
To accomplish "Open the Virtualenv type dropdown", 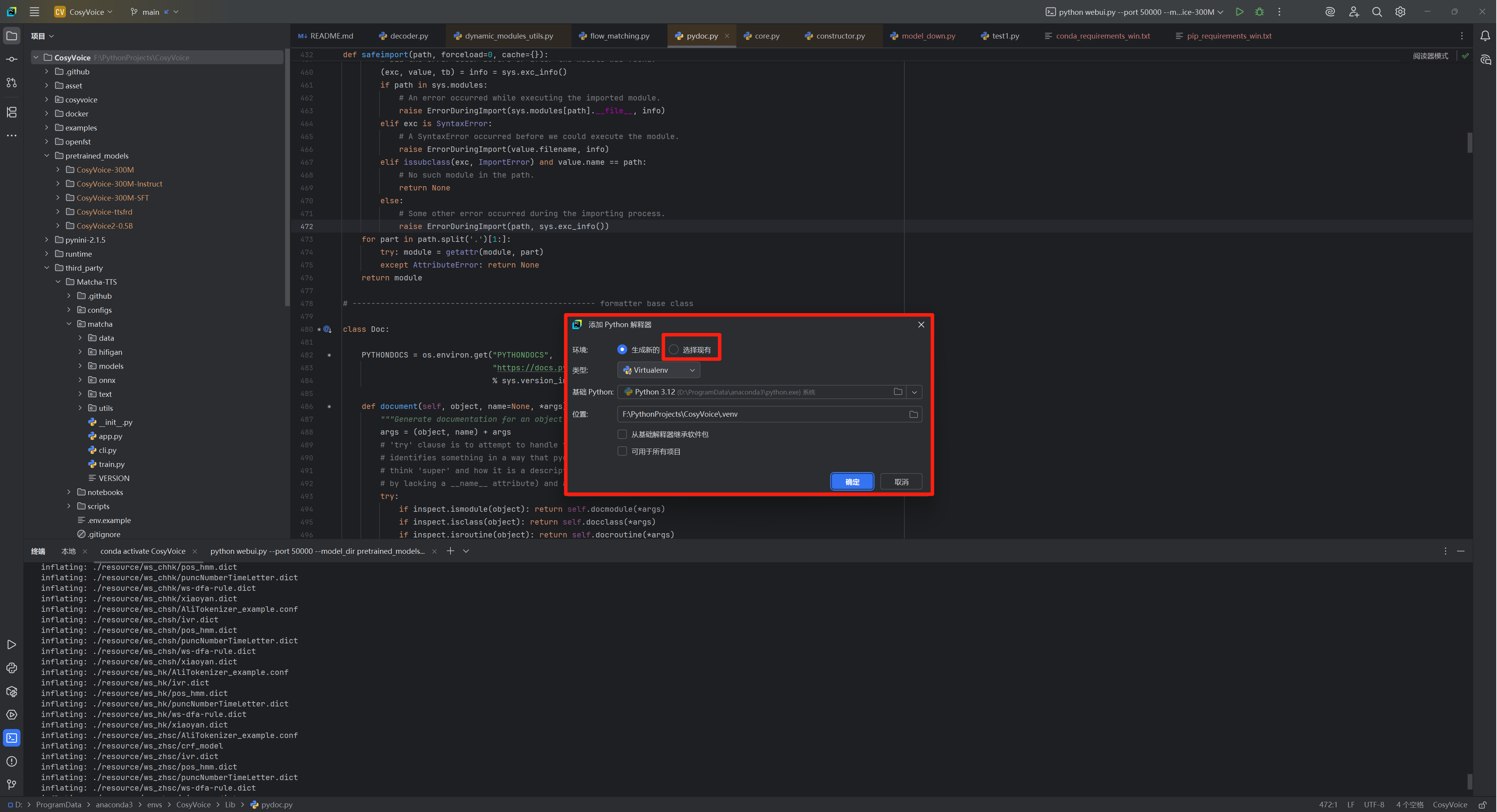I will point(658,370).
